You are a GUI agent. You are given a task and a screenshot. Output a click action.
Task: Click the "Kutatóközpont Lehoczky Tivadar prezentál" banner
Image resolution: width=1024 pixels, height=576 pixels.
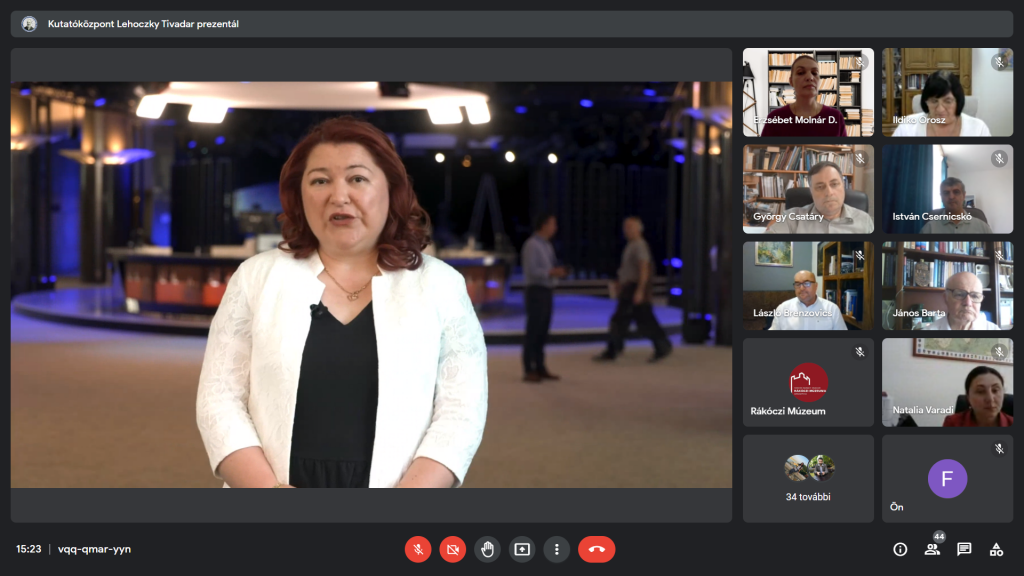tap(143, 24)
